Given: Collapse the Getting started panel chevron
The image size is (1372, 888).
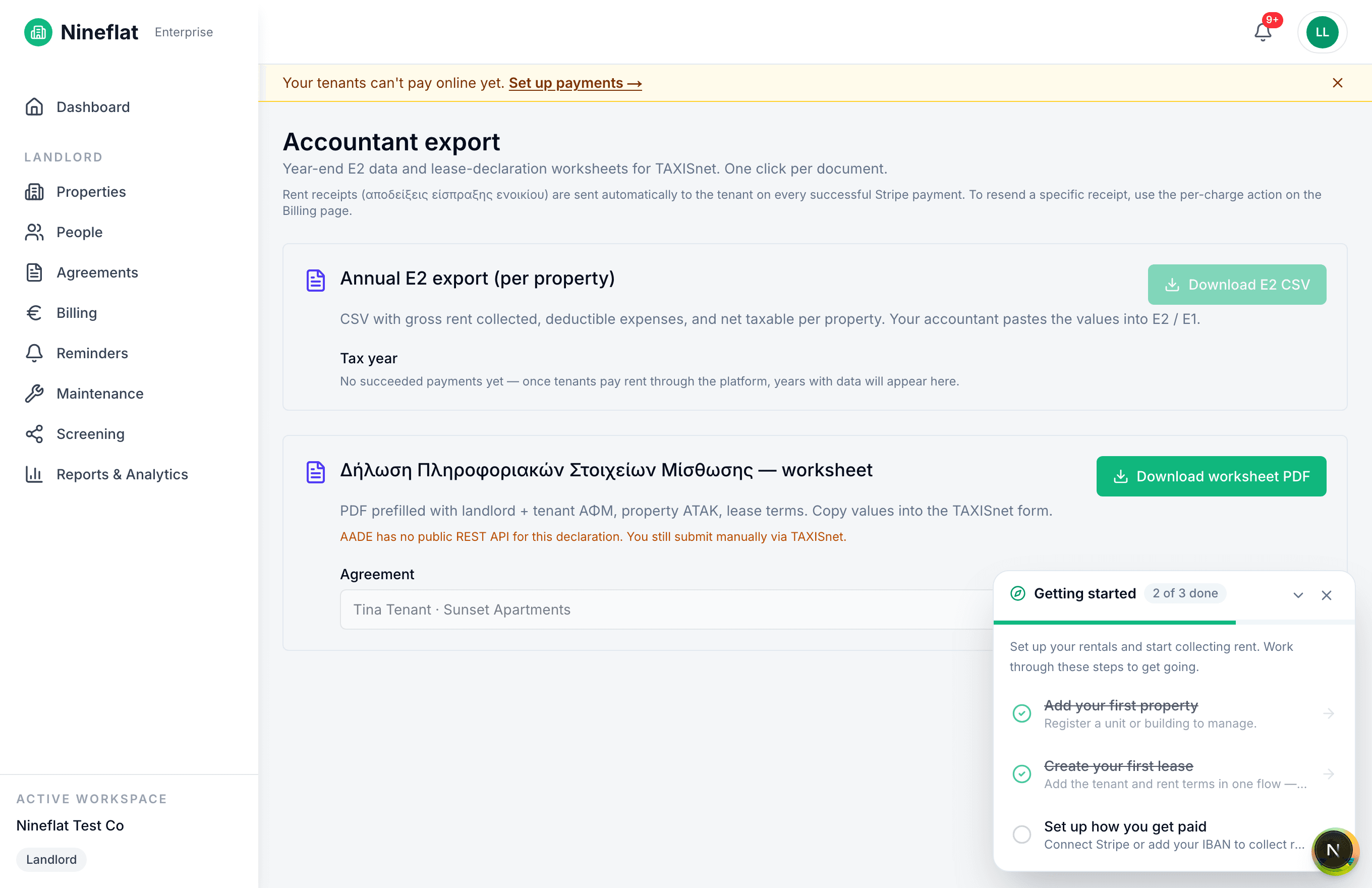Looking at the screenshot, I should pos(1298,595).
